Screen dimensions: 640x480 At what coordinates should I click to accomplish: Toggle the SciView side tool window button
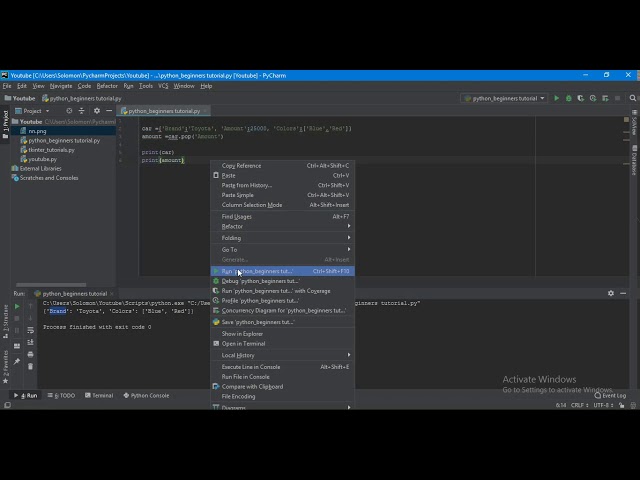click(x=634, y=123)
